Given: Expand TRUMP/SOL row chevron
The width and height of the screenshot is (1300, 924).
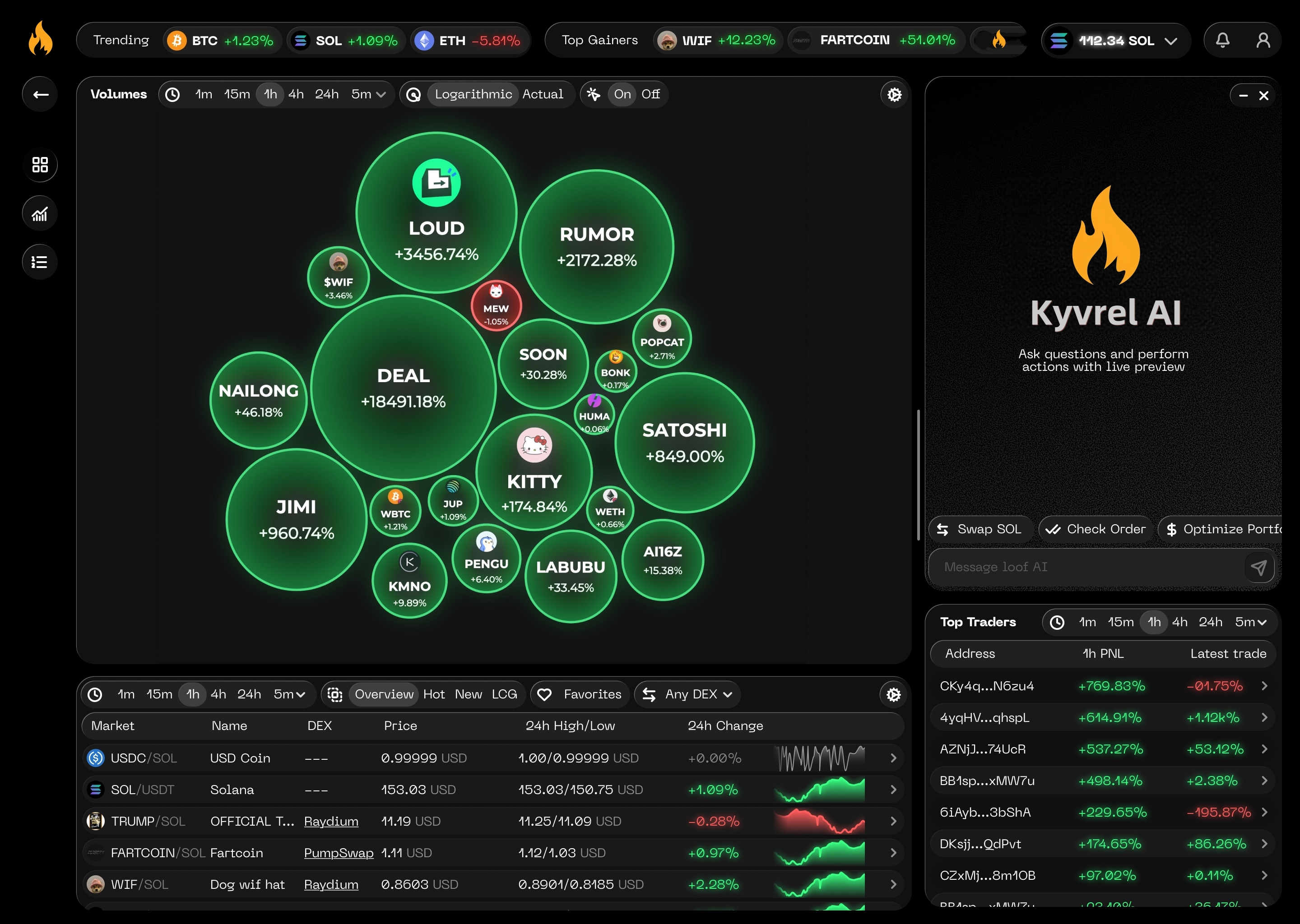Looking at the screenshot, I should (x=893, y=821).
